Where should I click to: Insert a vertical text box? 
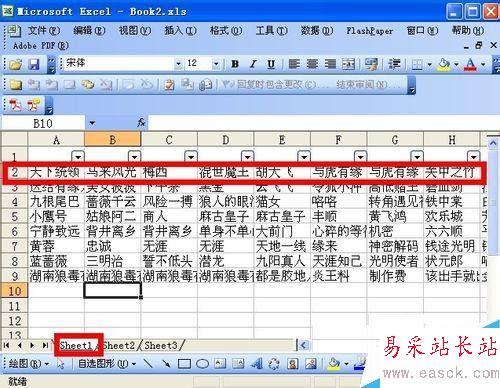point(238,363)
